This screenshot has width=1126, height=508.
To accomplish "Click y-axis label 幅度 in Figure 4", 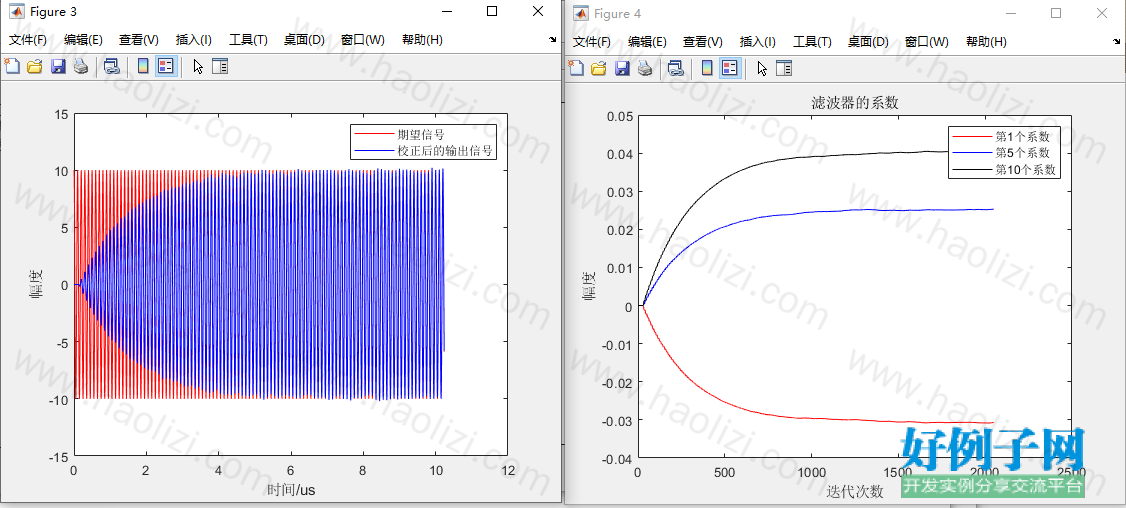I will 590,286.
